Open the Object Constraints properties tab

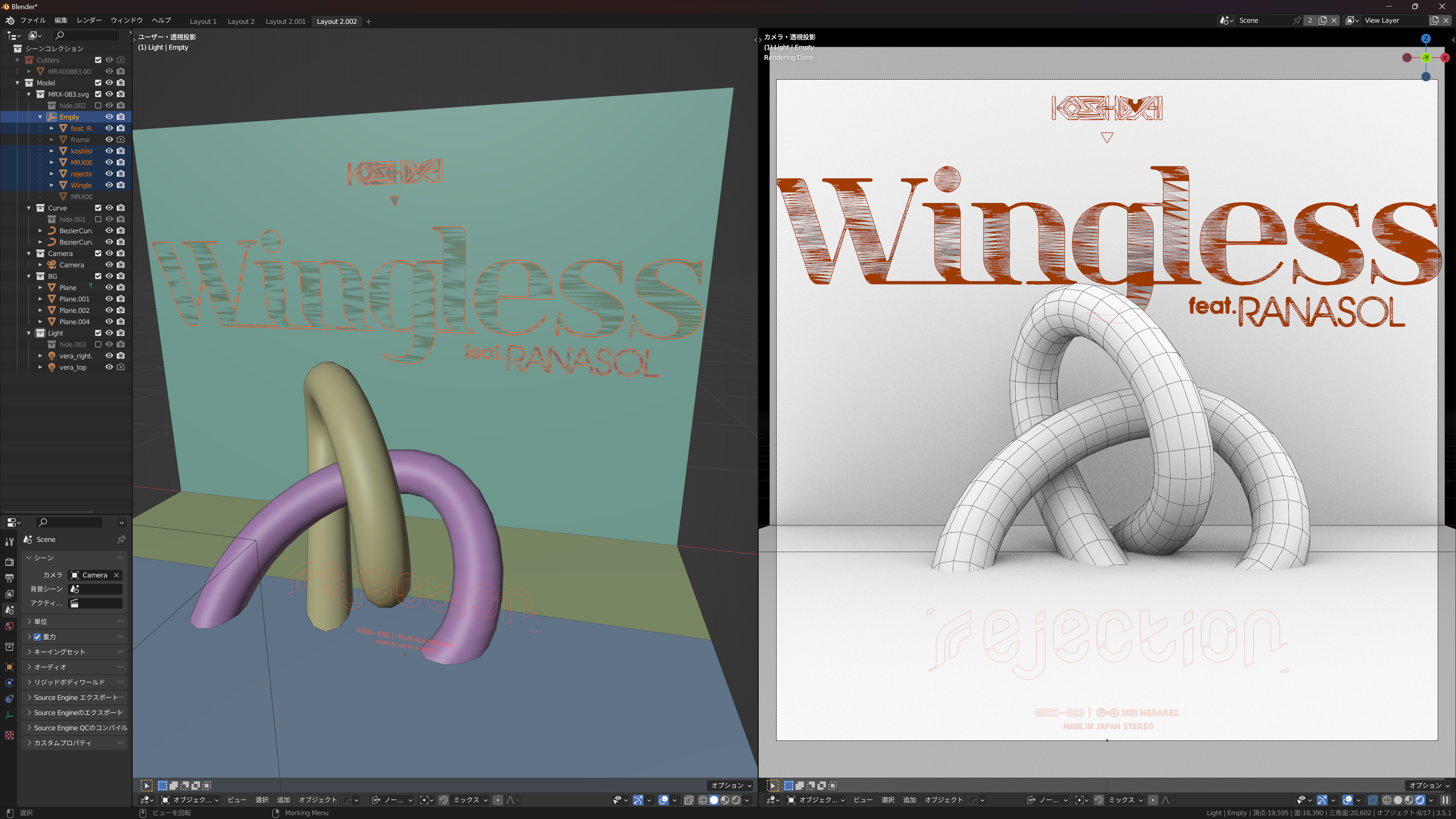9,699
